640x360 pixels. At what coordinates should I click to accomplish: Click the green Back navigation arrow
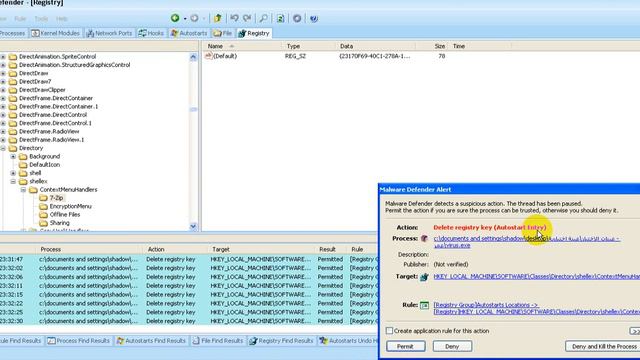175,18
